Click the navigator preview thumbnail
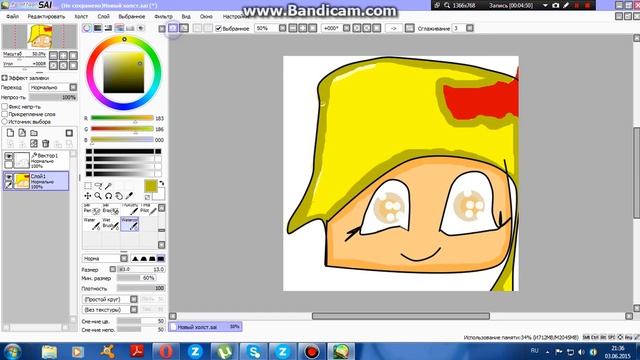The height and width of the screenshot is (360, 640). pos(40,36)
